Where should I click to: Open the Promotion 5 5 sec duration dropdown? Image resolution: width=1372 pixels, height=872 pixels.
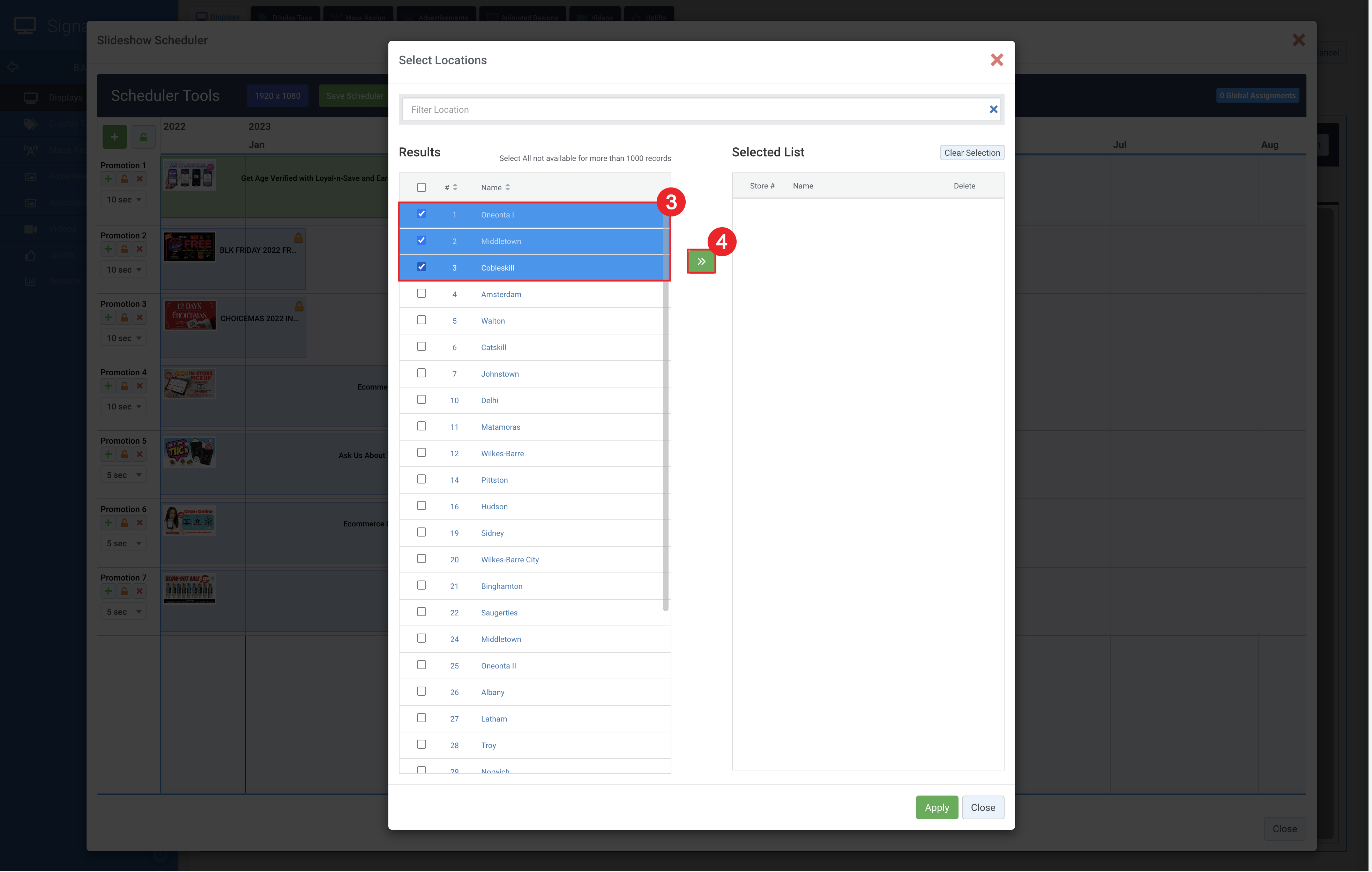point(124,475)
